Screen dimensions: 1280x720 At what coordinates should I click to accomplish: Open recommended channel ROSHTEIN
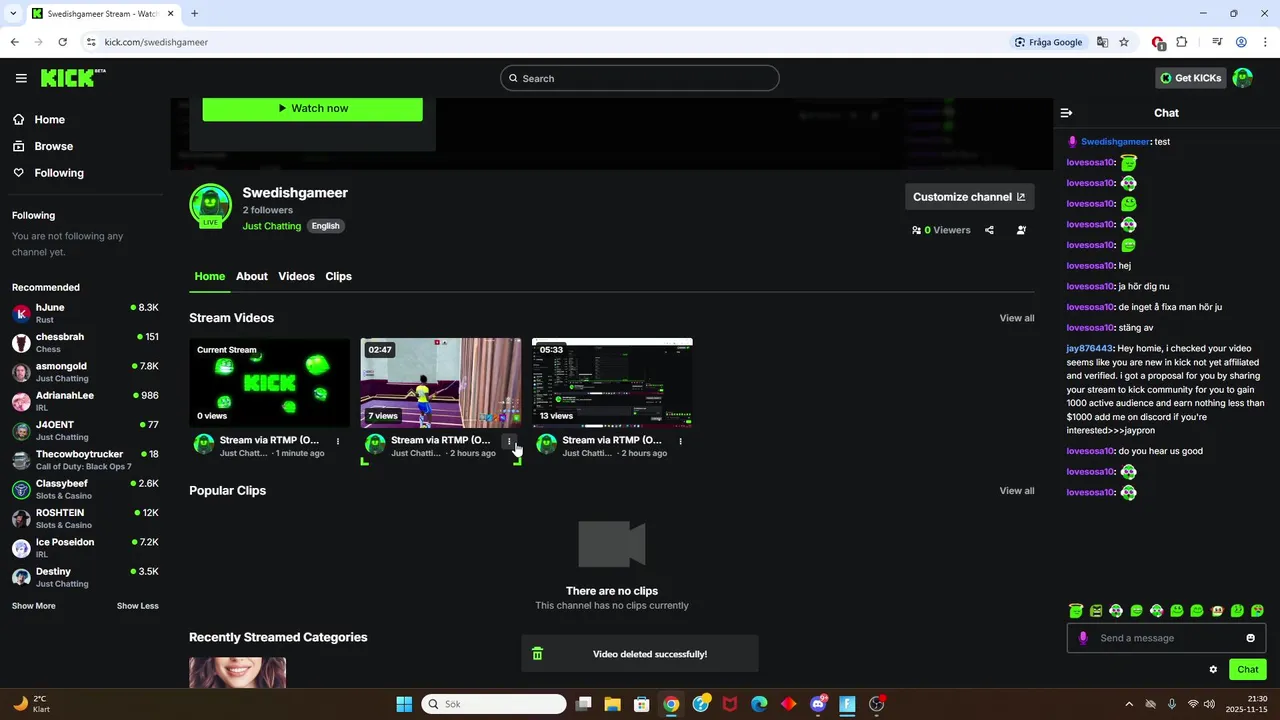pyautogui.click(x=85, y=519)
